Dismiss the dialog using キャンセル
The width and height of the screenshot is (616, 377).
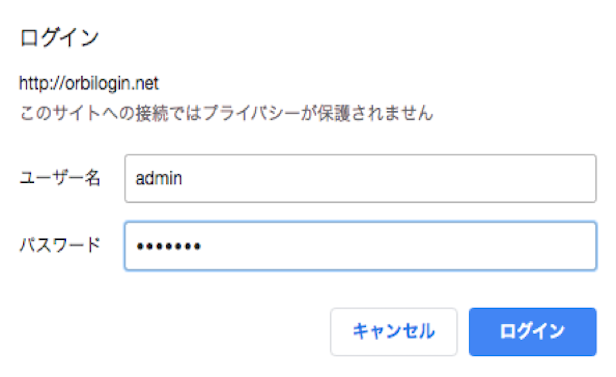[x=394, y=332]
